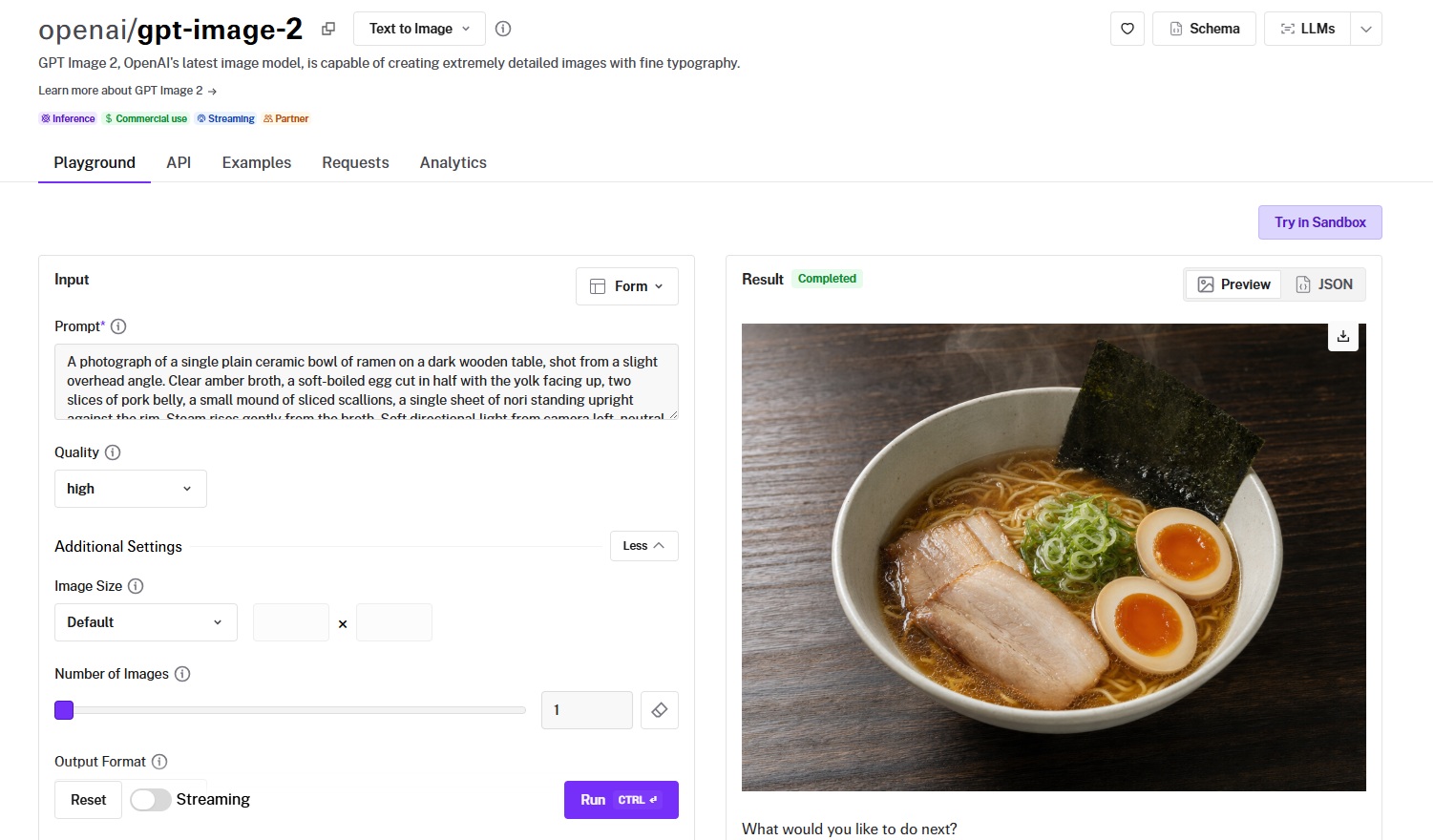Switch to the API tab

point(179,162)
